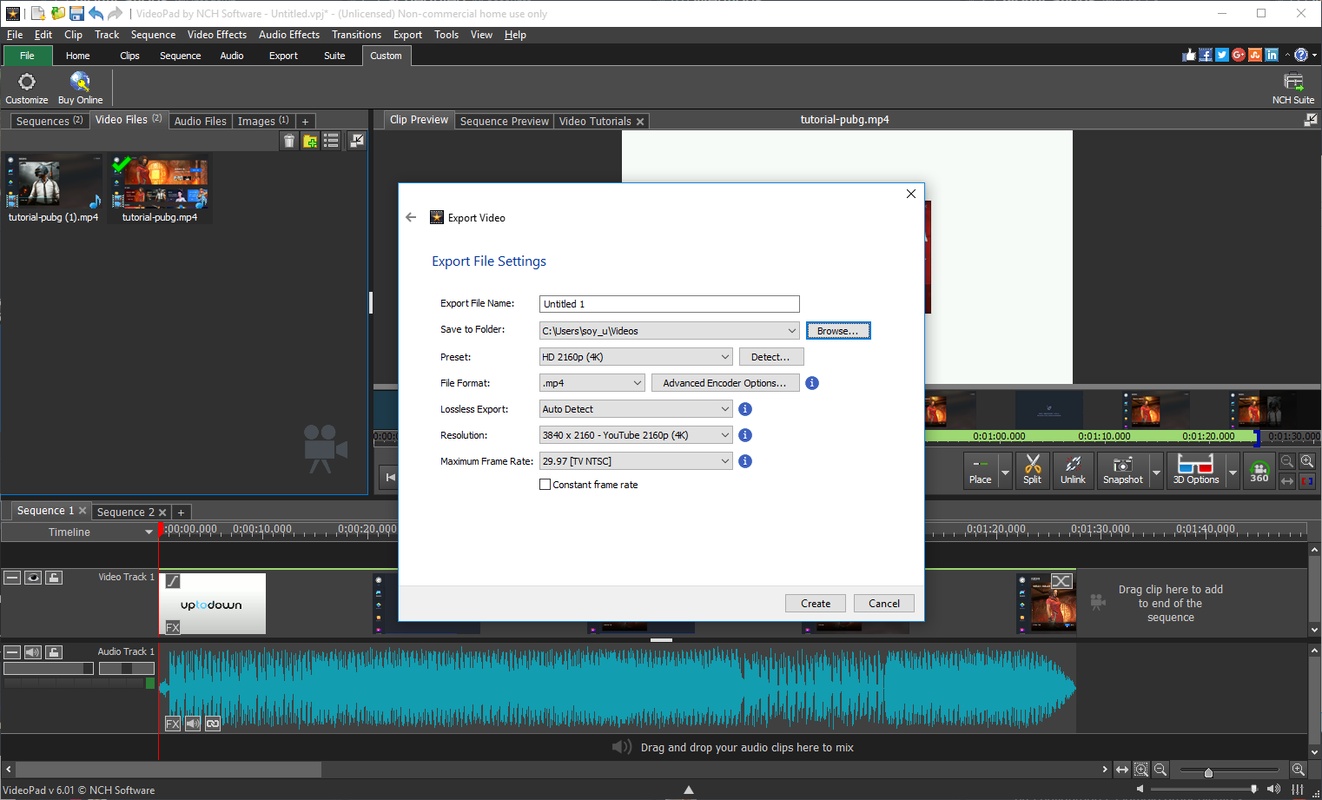Click the Export File Name field
Viewport: 1322px width, 800px height.
click(669, 304)
